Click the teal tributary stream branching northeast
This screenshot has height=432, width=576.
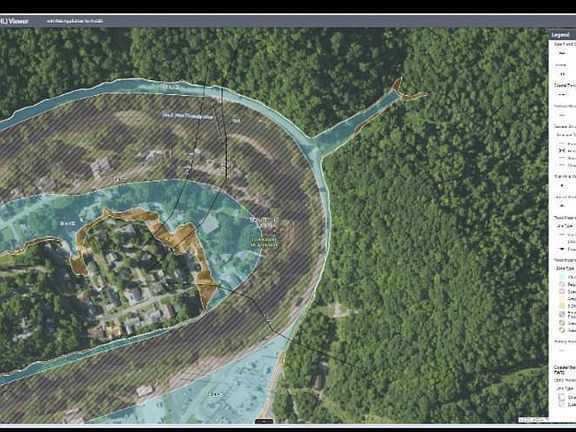click(354, 122)
